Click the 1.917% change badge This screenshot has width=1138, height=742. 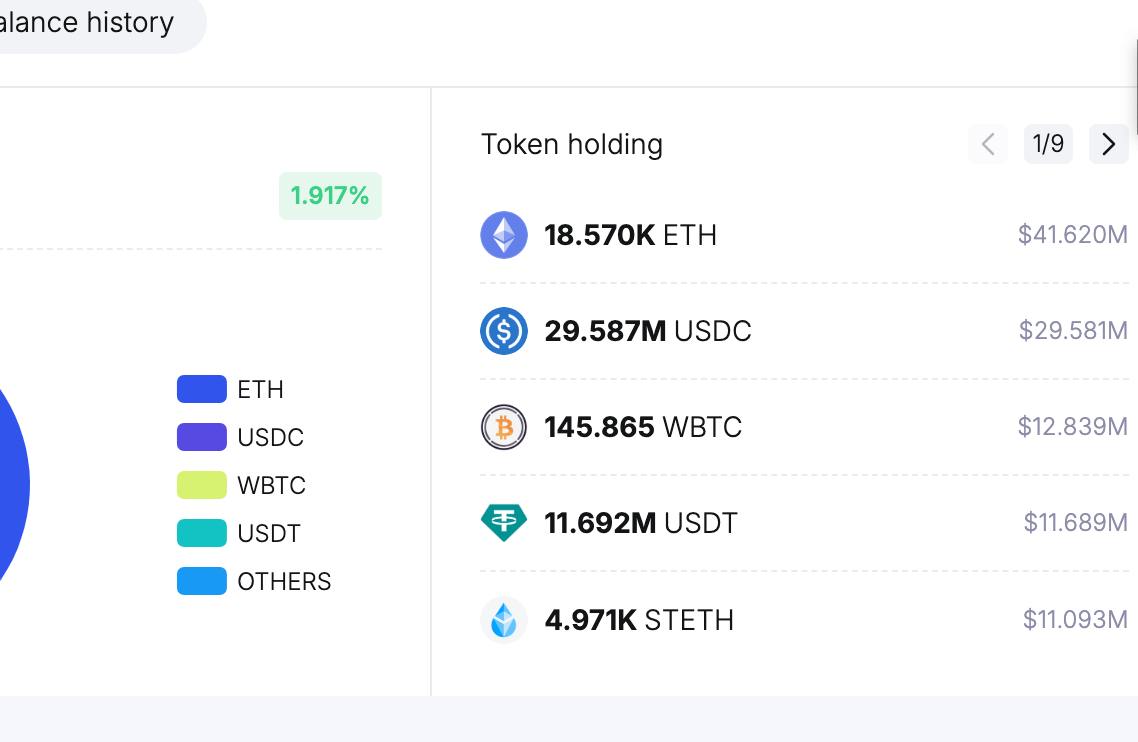tap(330, 196)
